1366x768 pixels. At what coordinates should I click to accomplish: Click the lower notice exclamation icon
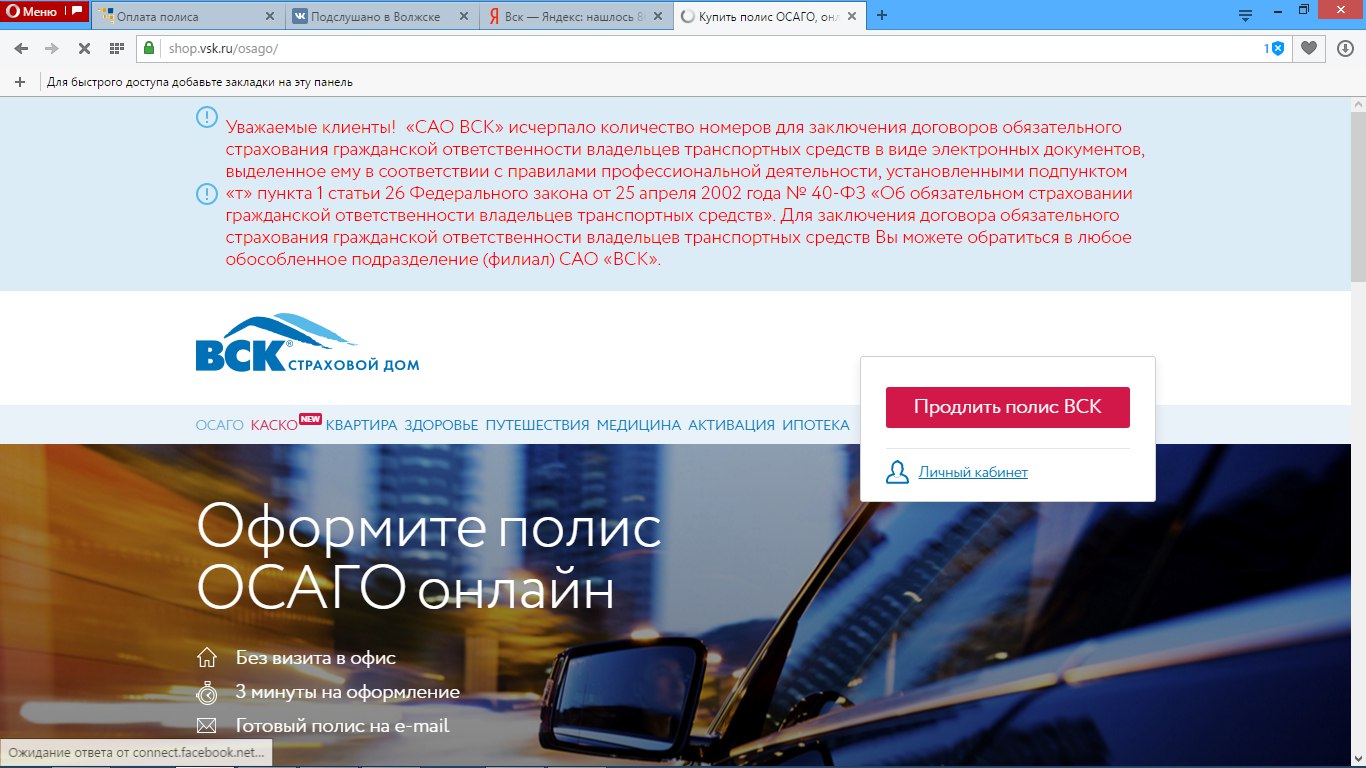click(x=206, y=193)
